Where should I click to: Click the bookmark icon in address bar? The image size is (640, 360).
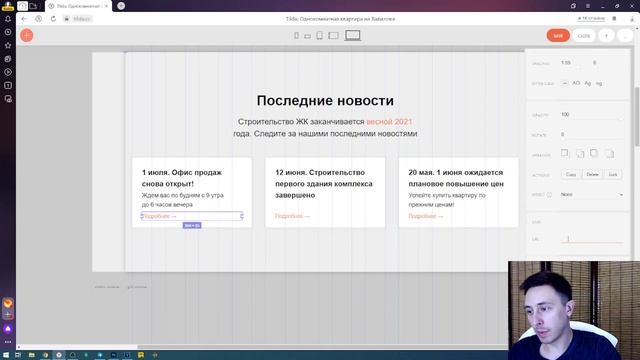(614, 19)
